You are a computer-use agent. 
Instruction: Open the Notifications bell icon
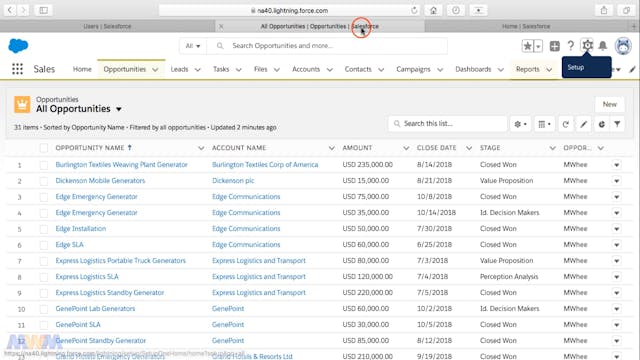coord(602,46)
